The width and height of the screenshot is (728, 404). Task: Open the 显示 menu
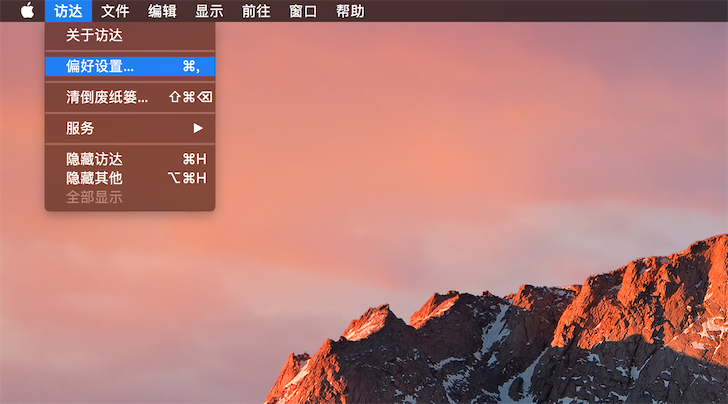click(209, 11)
